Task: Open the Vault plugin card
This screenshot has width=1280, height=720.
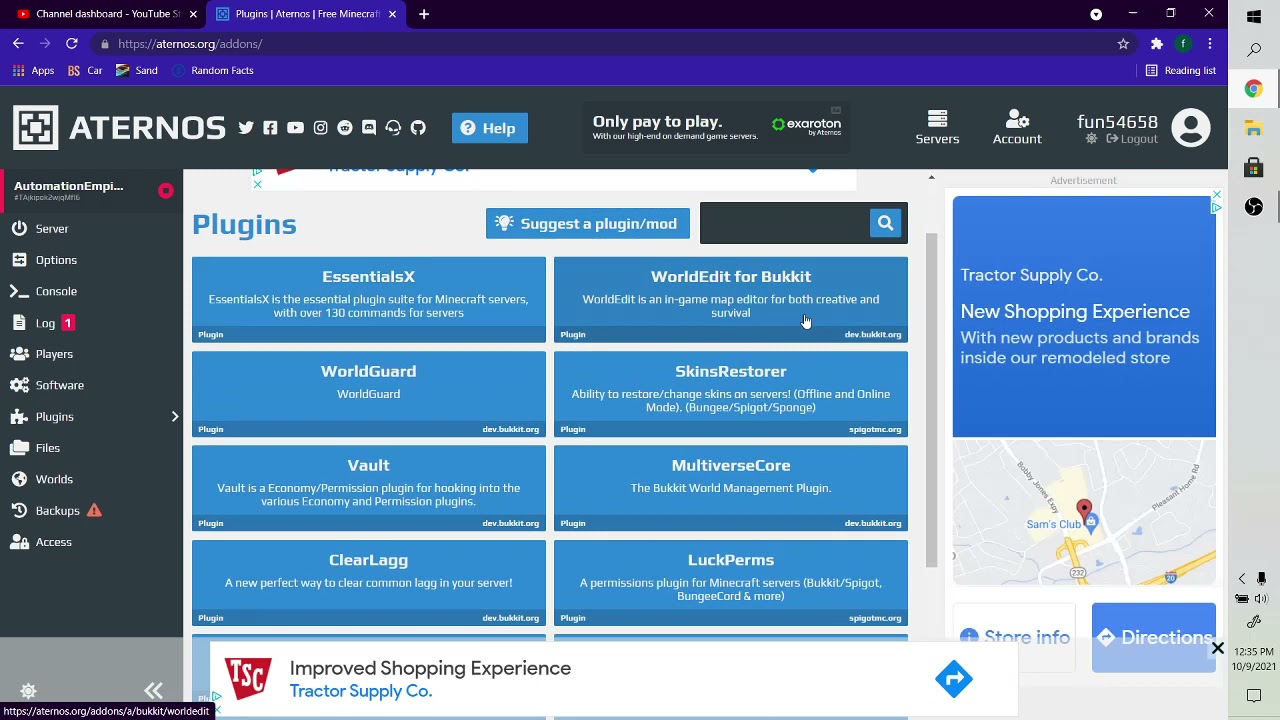Action: (x=369, y=488)
